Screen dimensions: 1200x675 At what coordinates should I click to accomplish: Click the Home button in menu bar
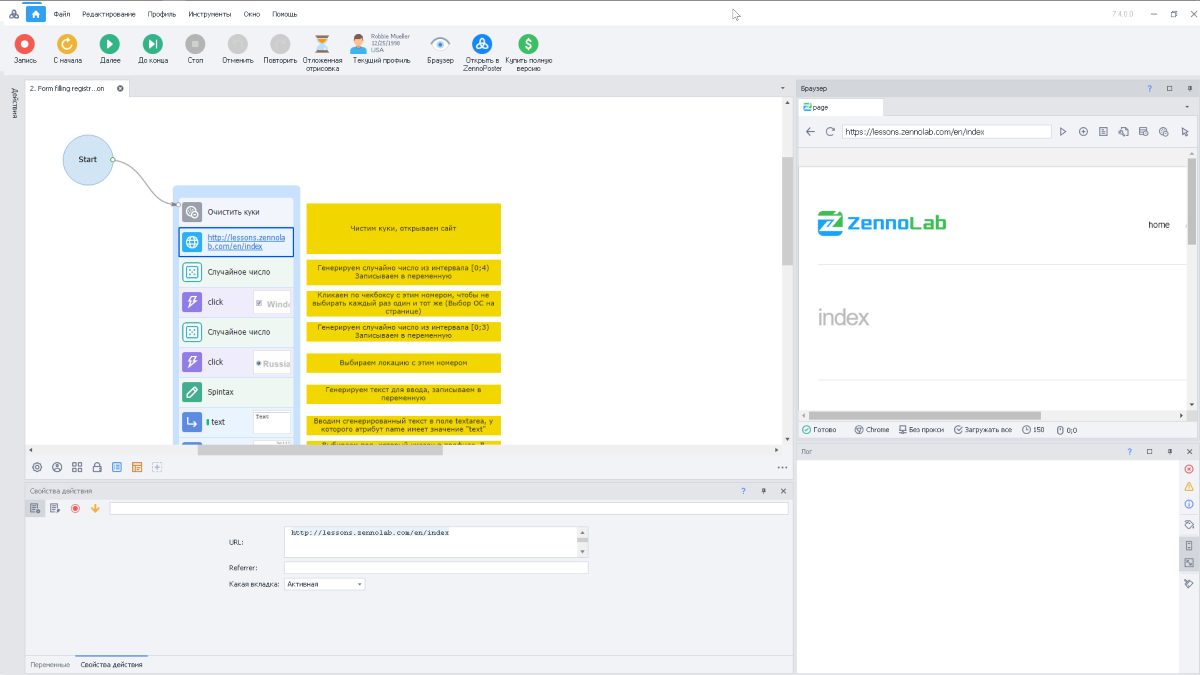tap(37, 14)
